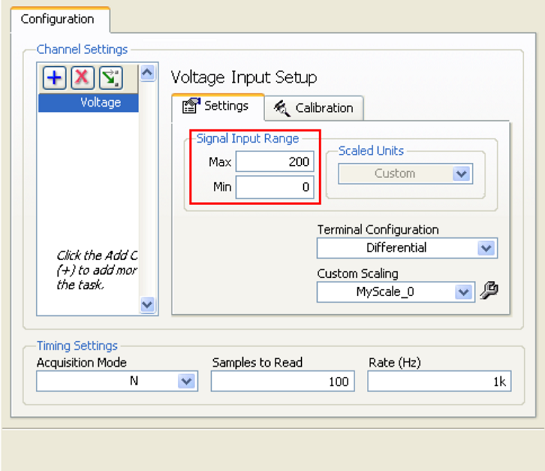
Task: Open custom scaling wrench icon
Action: (489, 291)
